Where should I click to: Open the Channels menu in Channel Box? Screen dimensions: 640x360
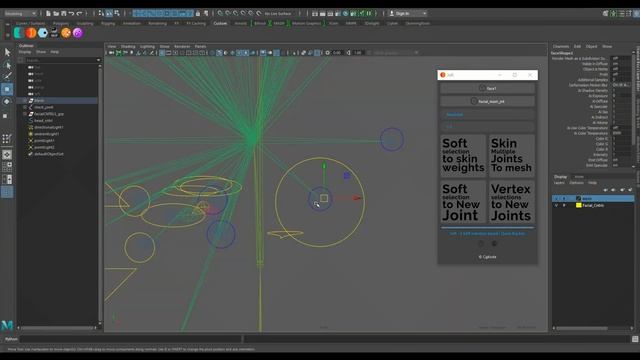(x=560, y=47)
